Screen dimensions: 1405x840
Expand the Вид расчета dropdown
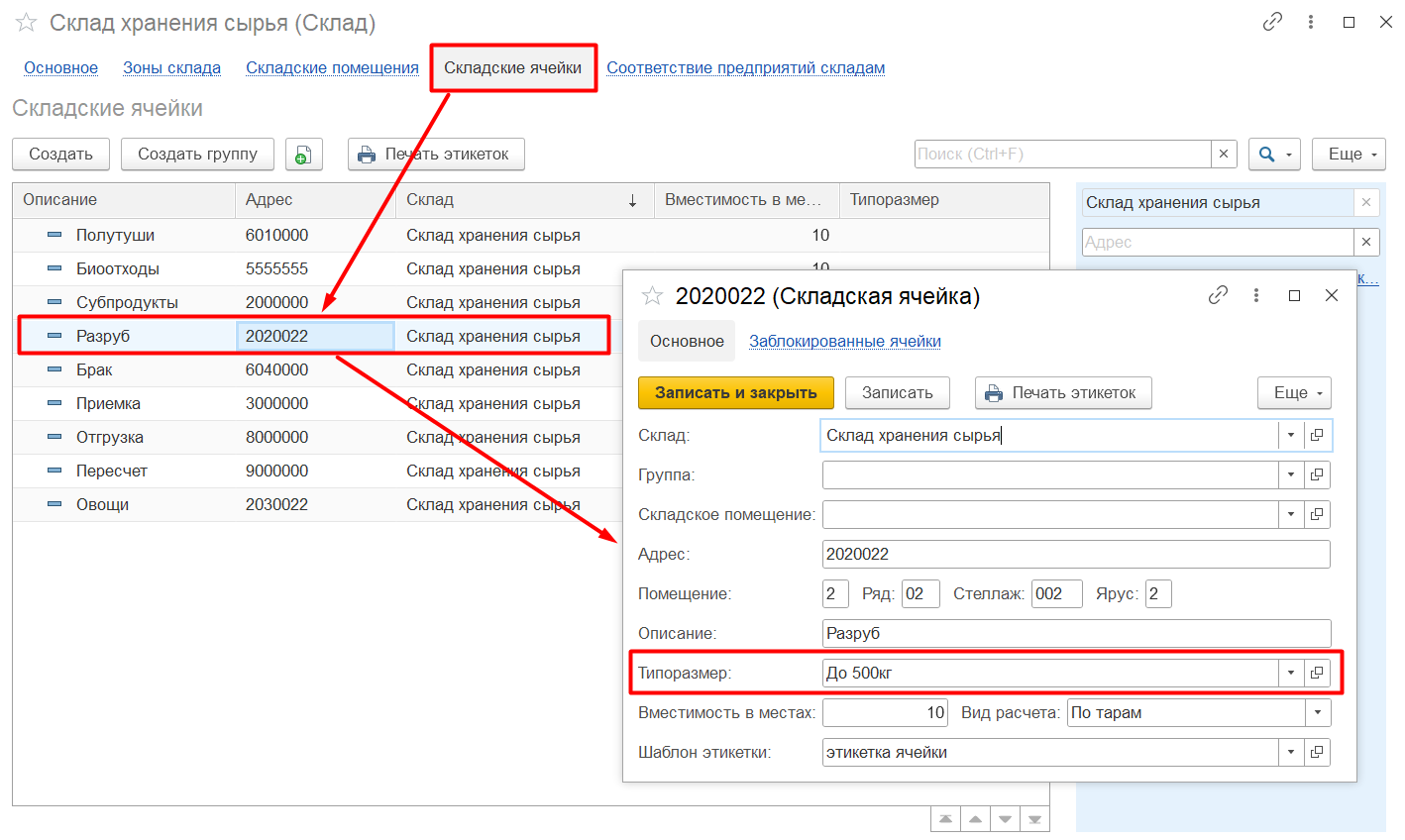tap(1317, 712)
